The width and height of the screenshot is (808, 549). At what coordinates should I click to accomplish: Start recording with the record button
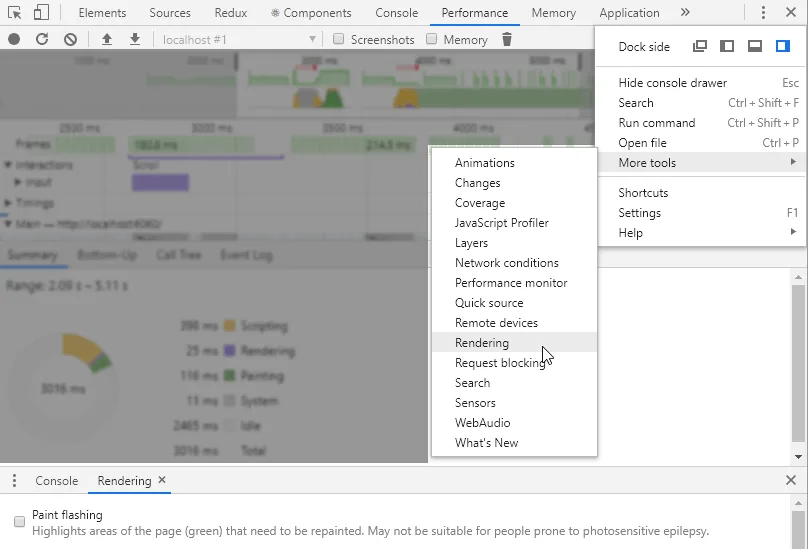pos(14,39)
